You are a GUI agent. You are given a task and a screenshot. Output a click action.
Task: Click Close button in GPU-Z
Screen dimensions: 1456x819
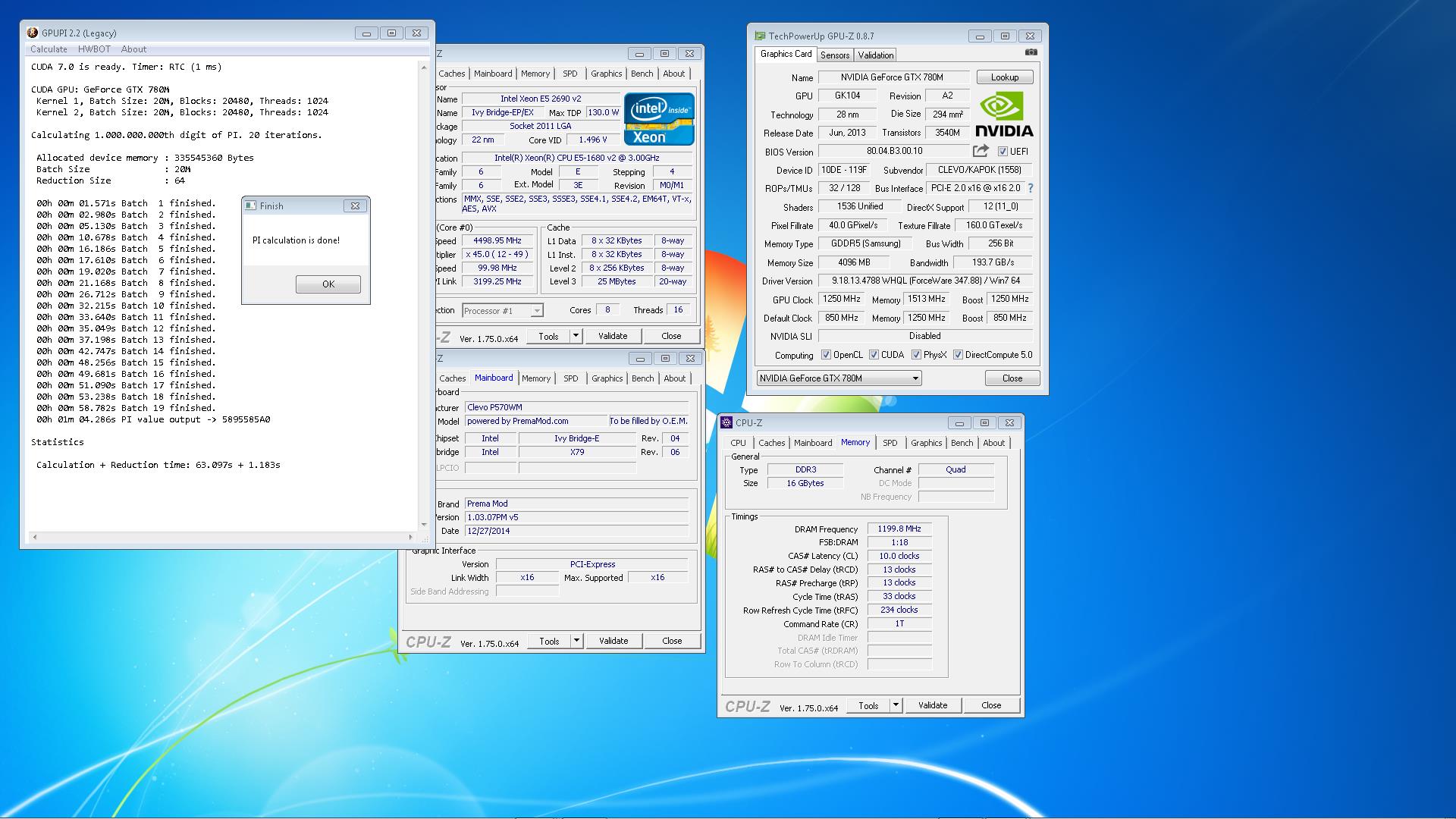pyautogui.click(x=1012, y=378)
